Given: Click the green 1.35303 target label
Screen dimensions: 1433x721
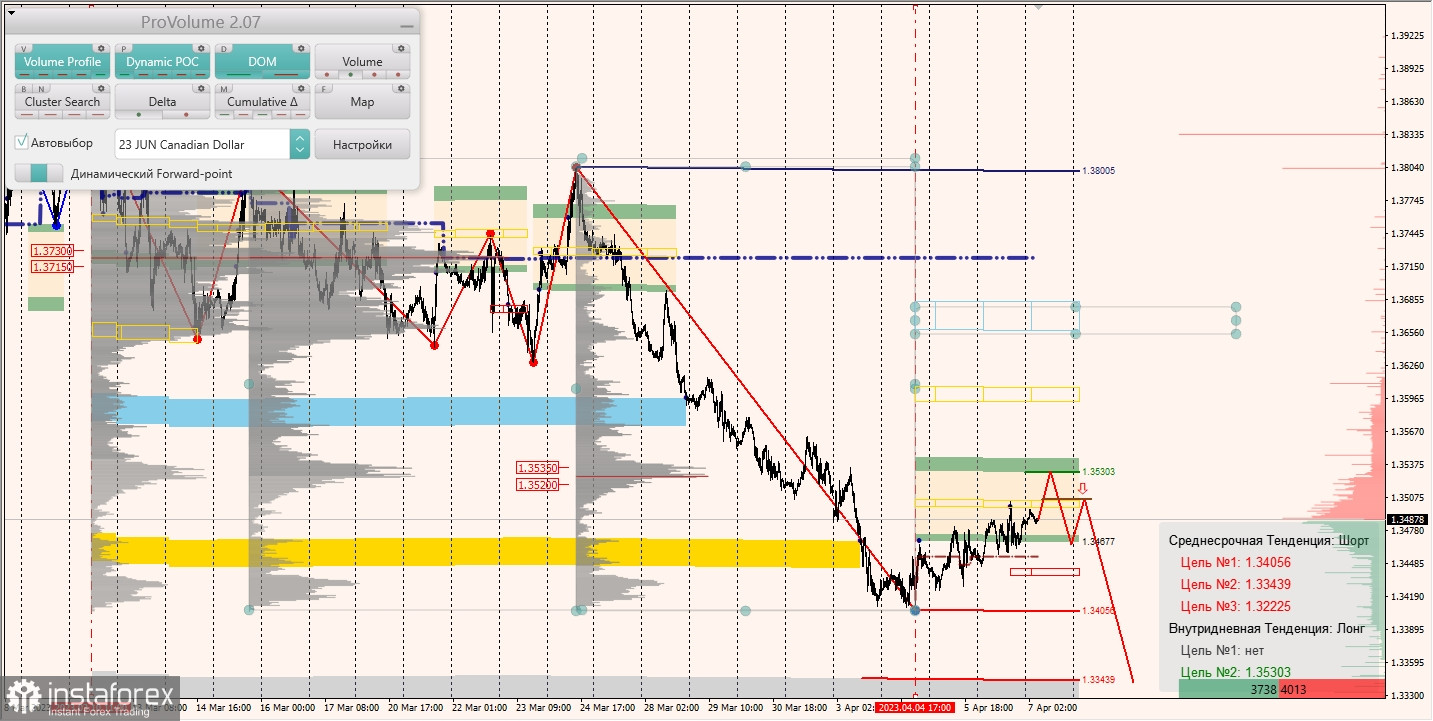Looking at the screenshot, I should tap(1099, 472).
